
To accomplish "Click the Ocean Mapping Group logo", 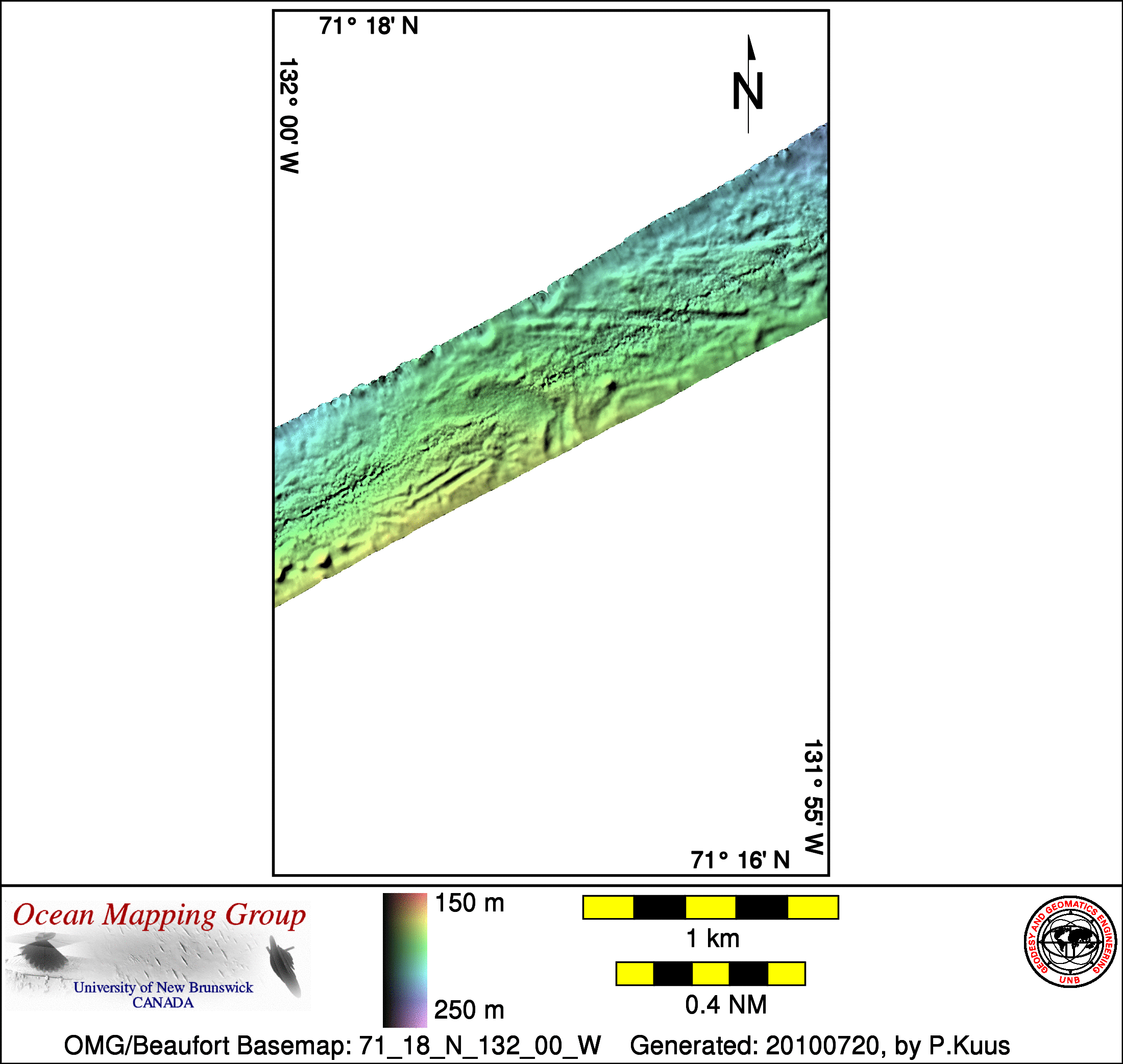I will tap(158, 956).
